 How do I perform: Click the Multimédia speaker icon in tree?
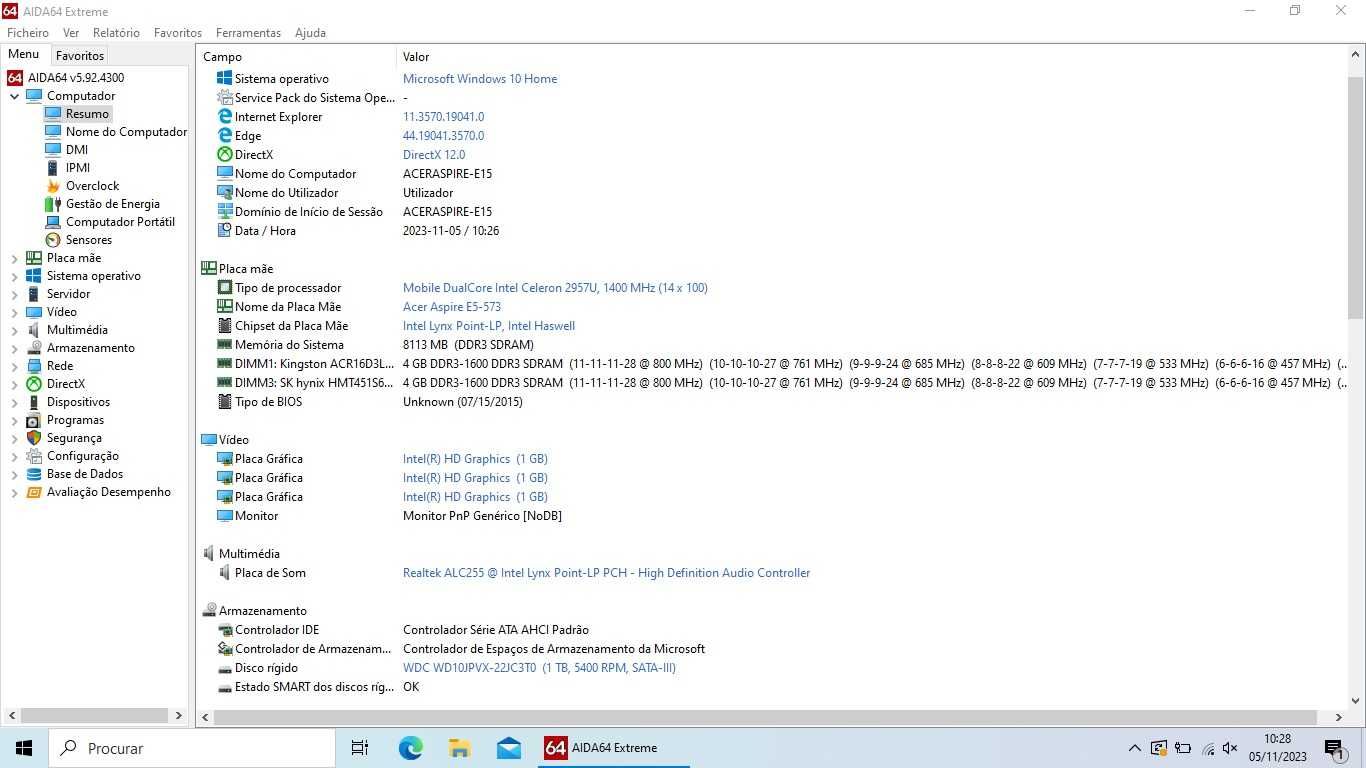coord(34,330)
